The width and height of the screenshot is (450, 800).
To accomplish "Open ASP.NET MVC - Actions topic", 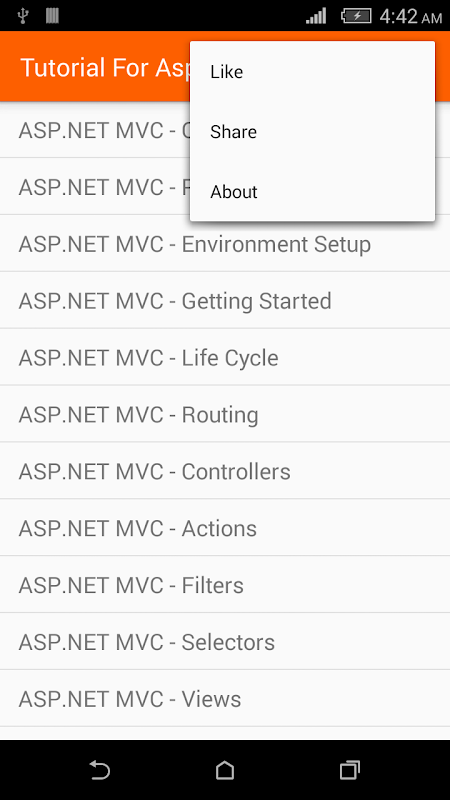I will point(225,528).
